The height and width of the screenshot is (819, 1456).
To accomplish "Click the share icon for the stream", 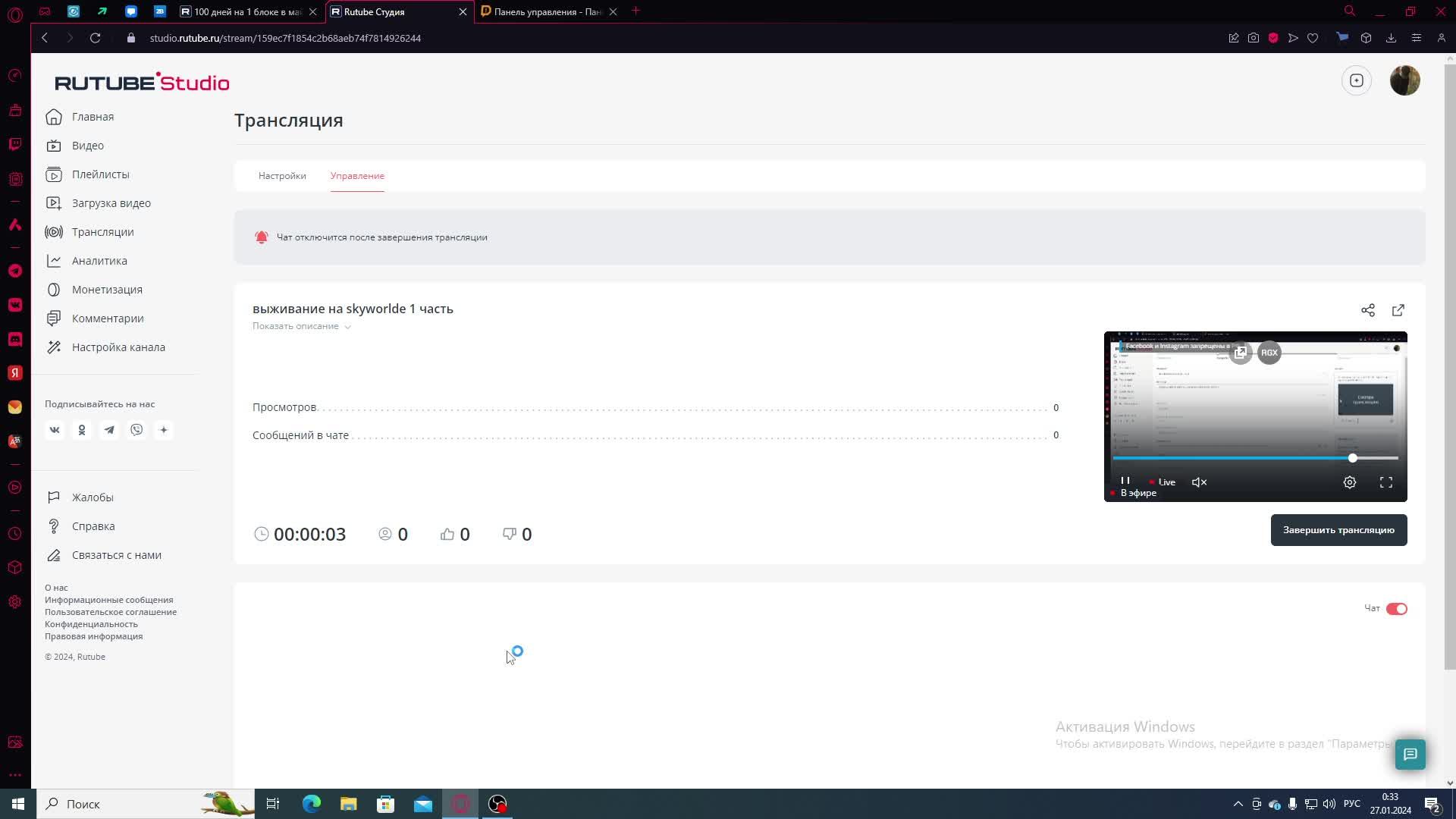I will [x=1367, y=310].
